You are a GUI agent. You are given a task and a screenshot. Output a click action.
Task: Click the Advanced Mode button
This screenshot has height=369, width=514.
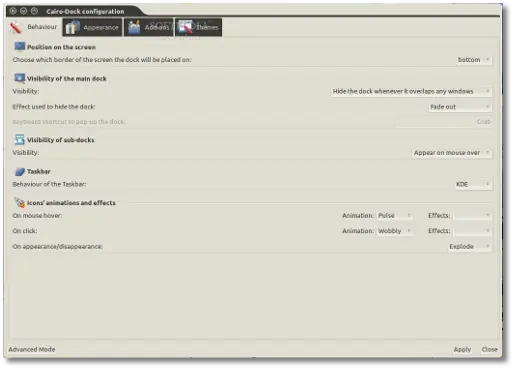pos(32,349)
